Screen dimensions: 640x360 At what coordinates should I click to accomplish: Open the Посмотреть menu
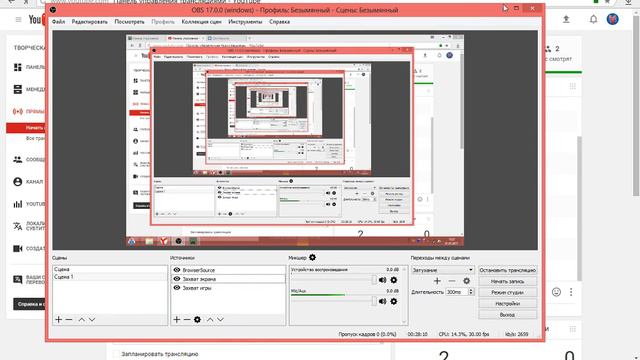coord(129,22)
